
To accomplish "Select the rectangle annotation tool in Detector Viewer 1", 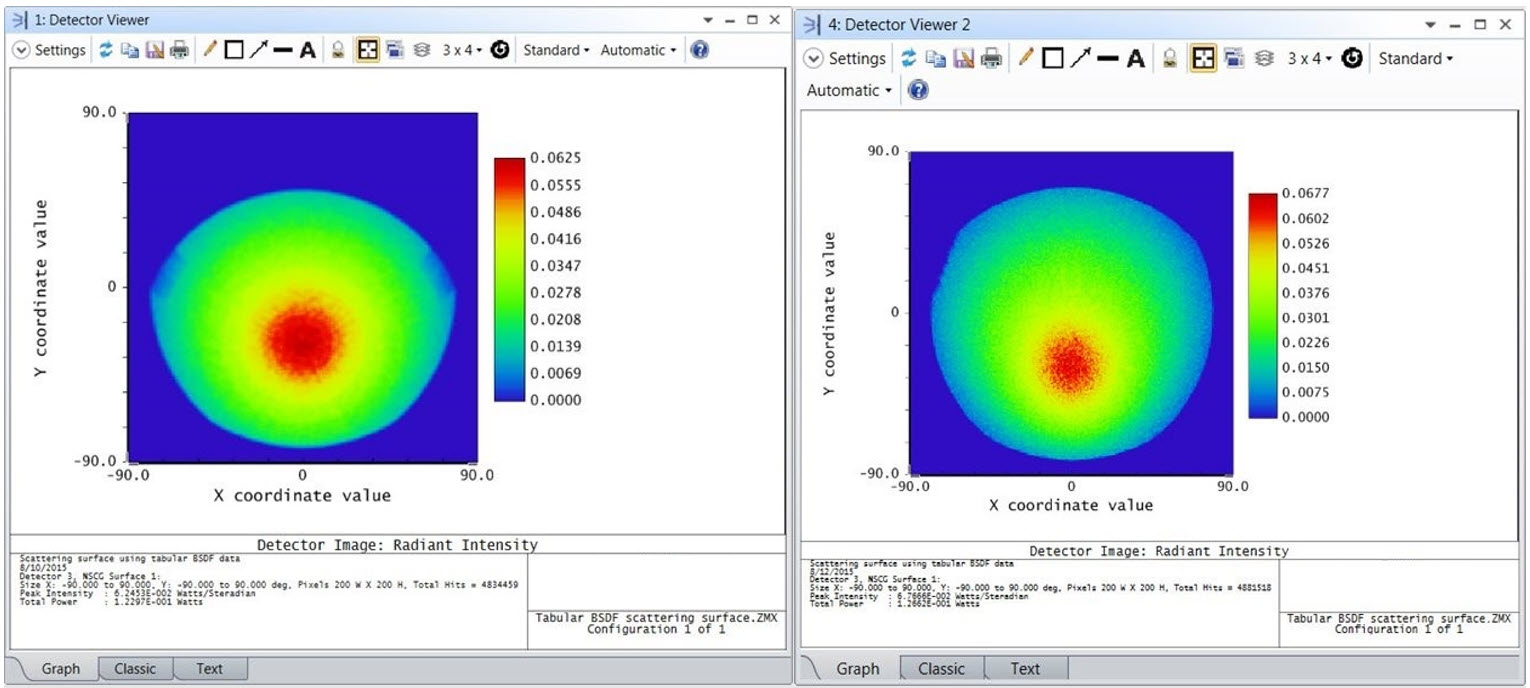I will click(234, 50).
